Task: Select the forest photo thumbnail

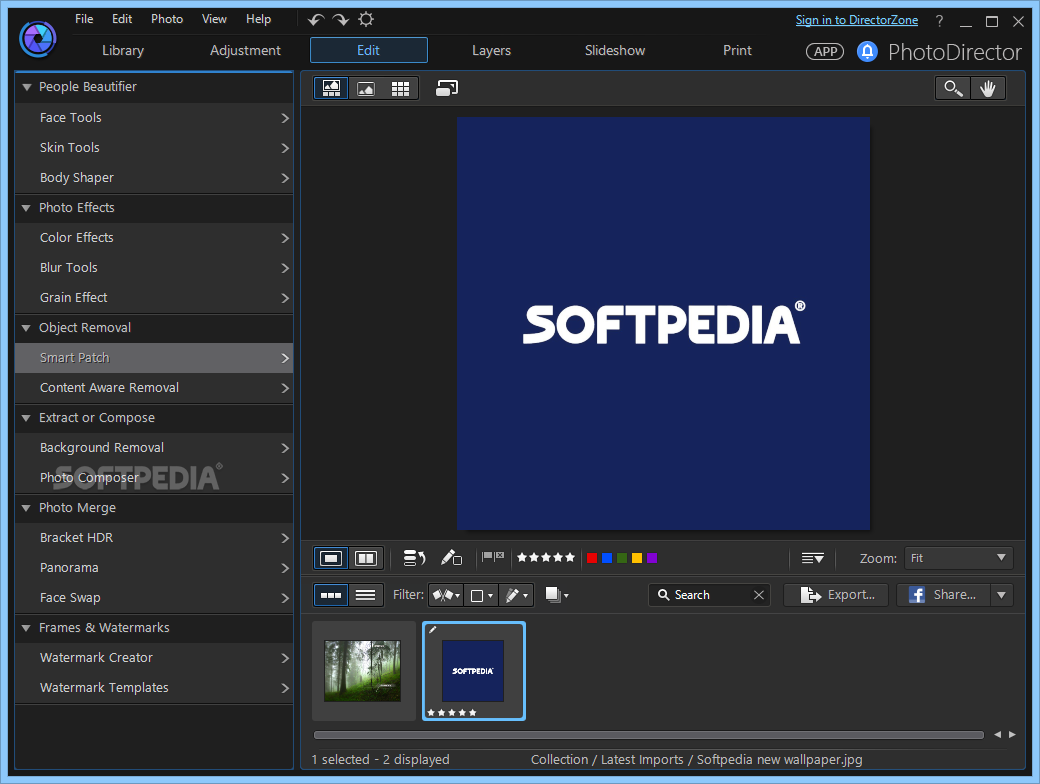Action: point(363,671)
